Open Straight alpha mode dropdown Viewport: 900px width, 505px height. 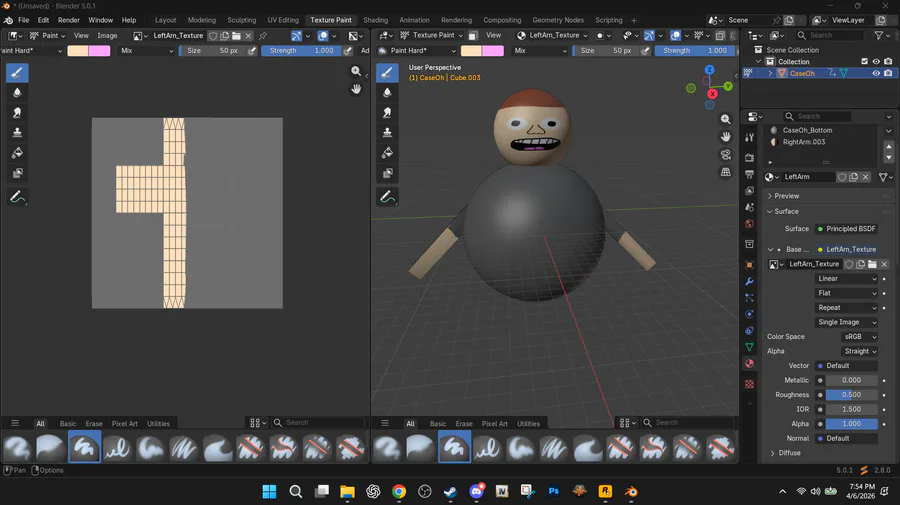(859, 351)
